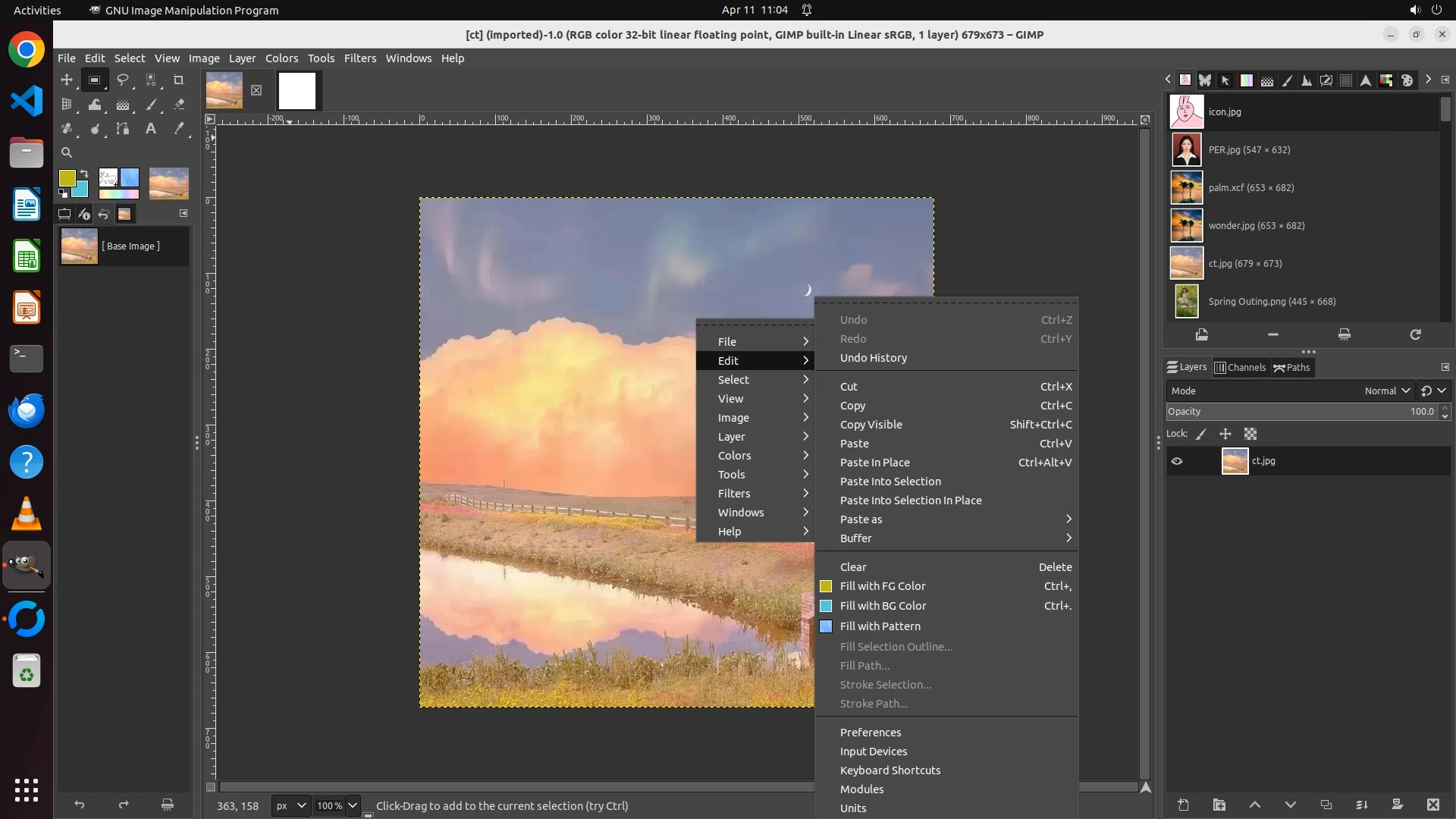This screenshot has height=819, width=1456.
Task: Select the Paintbrush tool
Action: tap(151, 105)
